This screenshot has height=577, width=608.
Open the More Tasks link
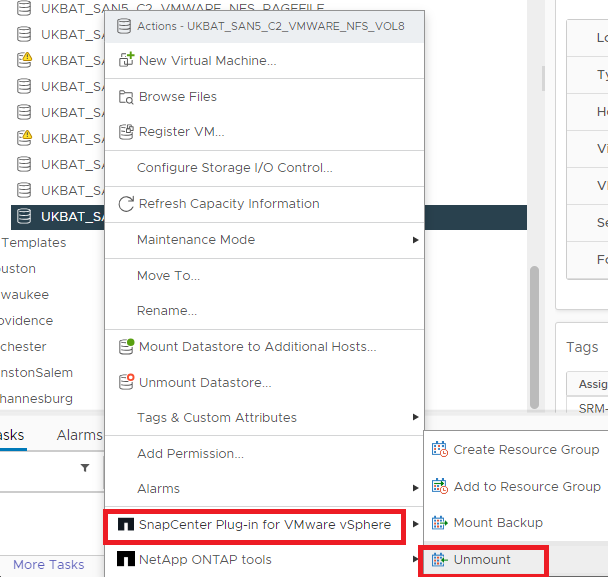[x=48, y=565]
